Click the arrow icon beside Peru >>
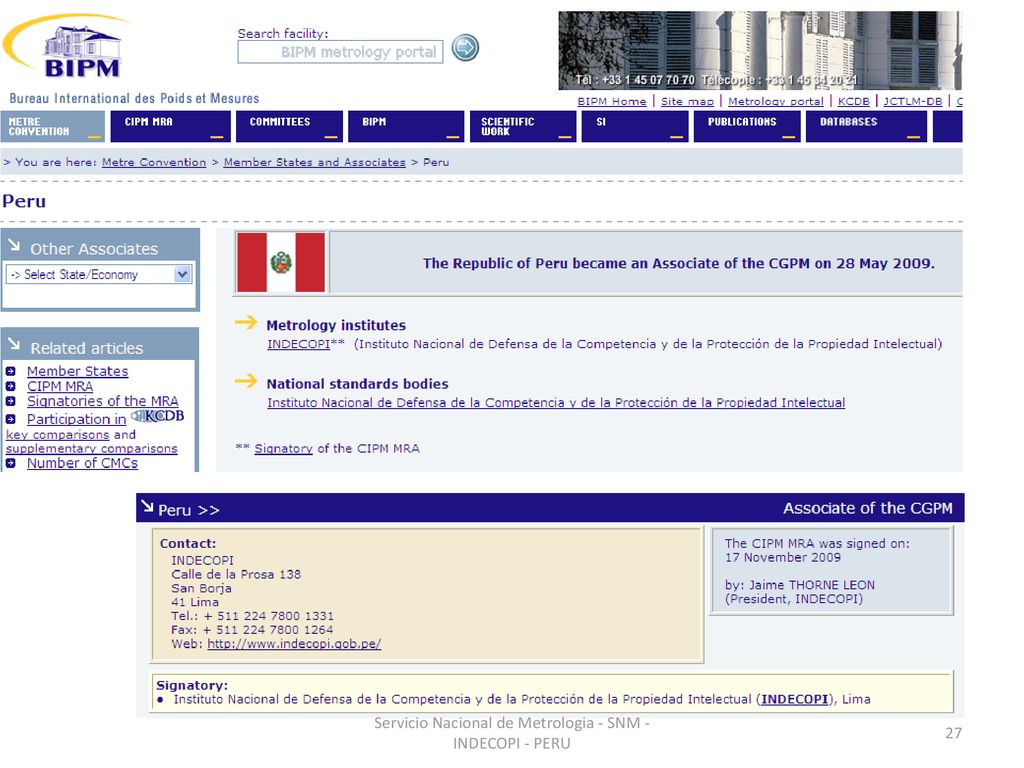 (x=148, y=506)
